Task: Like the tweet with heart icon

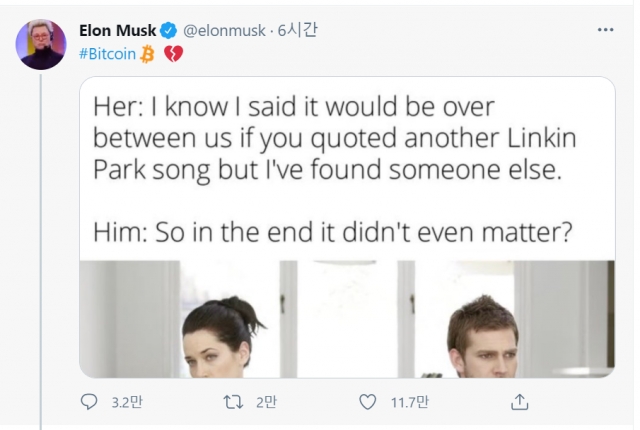Action: click(x=367, y=402)
